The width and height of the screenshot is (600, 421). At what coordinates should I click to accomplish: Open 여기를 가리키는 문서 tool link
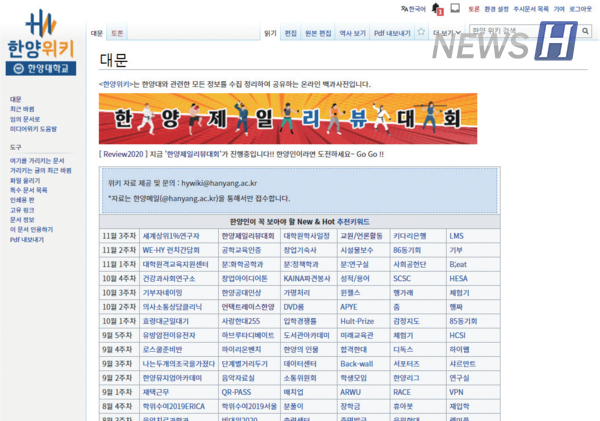[x=37, y=160]
